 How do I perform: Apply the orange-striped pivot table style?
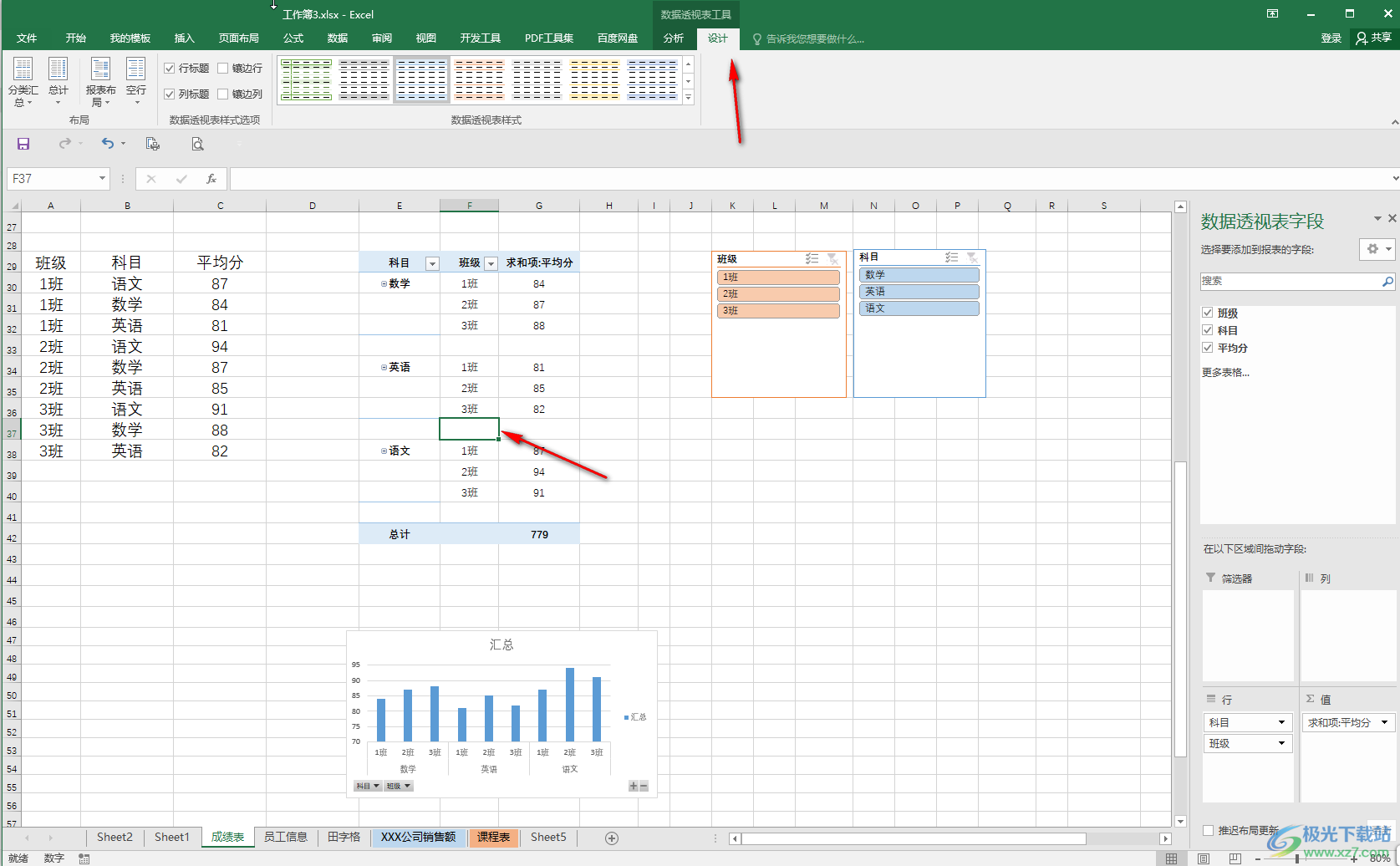click(x=479, y=79)
